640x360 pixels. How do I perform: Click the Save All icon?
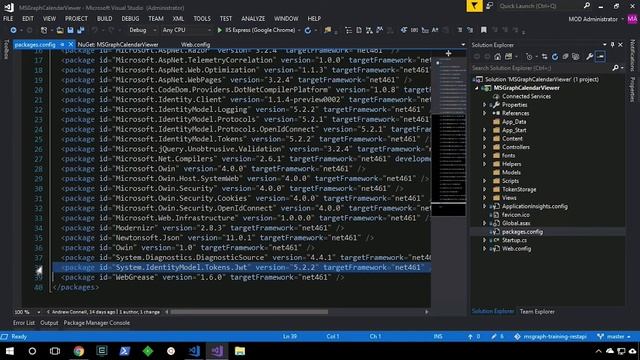[x=81, y=30]
